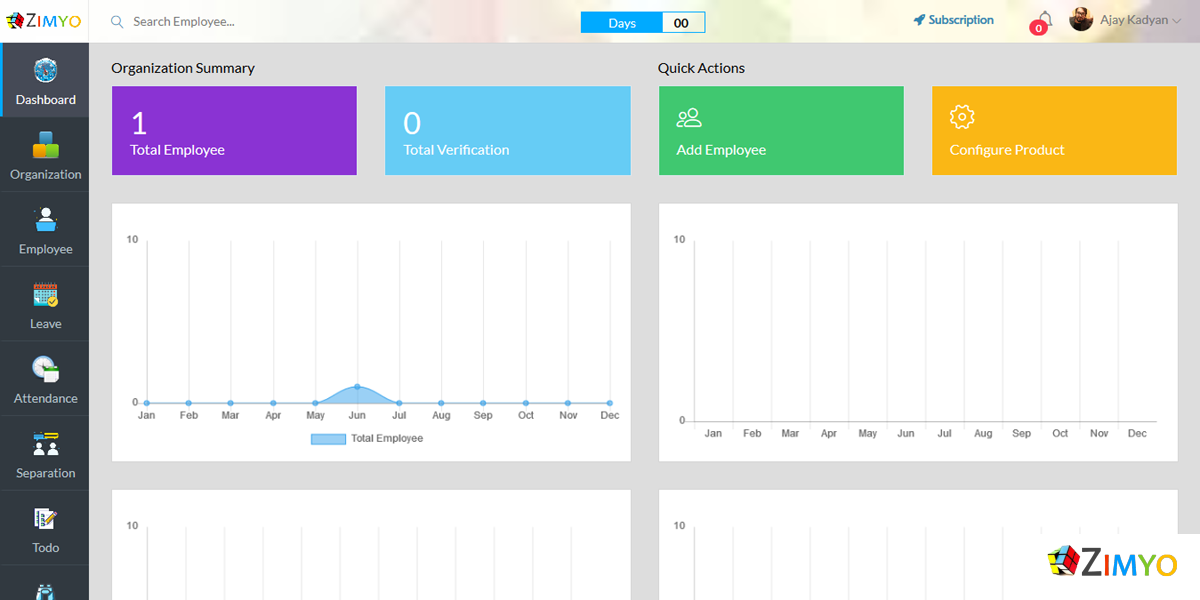This screenshot has height=600, width=1200.
Task: Open the Leave calendar icon
Action: pos(45,295)
